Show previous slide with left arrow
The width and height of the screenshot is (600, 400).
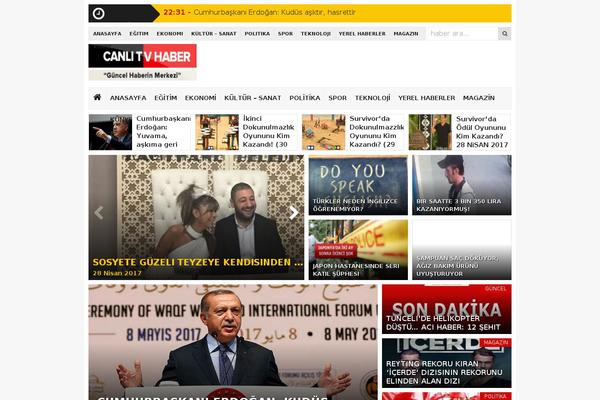point(99,213)
